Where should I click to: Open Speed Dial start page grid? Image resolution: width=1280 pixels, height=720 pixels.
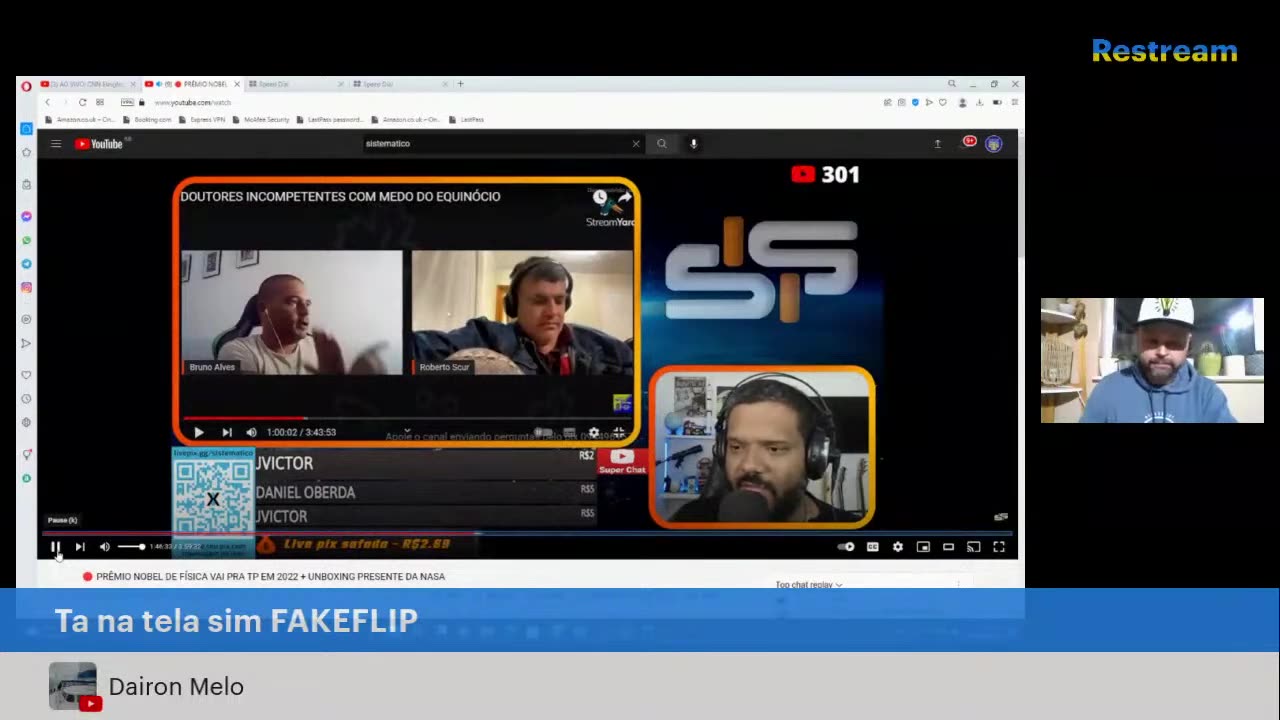(x=100, y=102)
